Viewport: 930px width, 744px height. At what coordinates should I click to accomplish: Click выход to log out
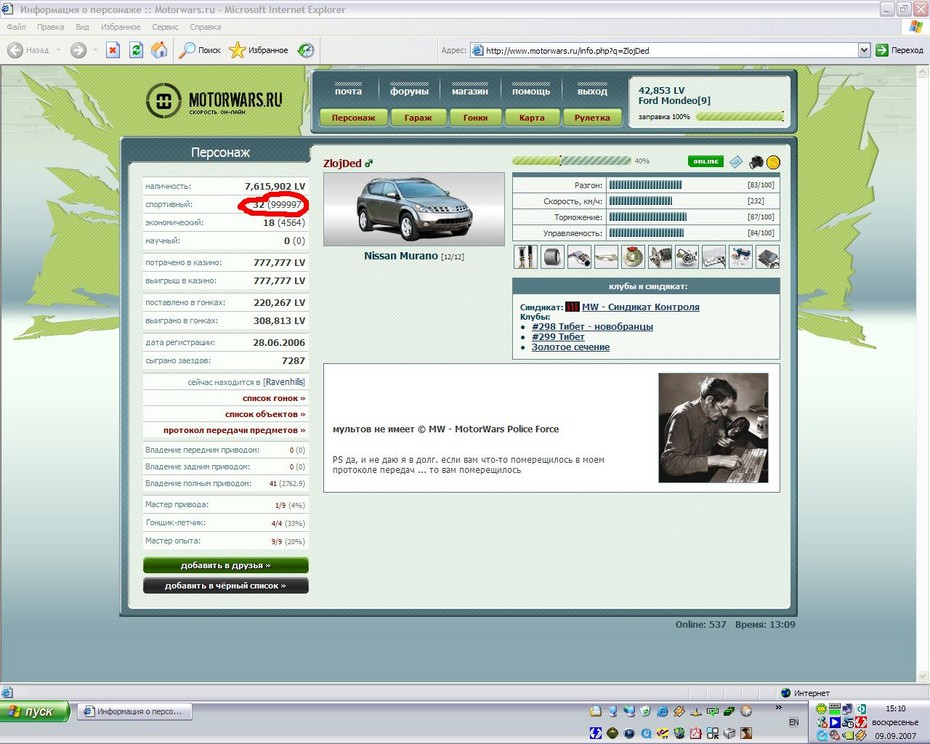pyautogui.click(x=592, y=91)
